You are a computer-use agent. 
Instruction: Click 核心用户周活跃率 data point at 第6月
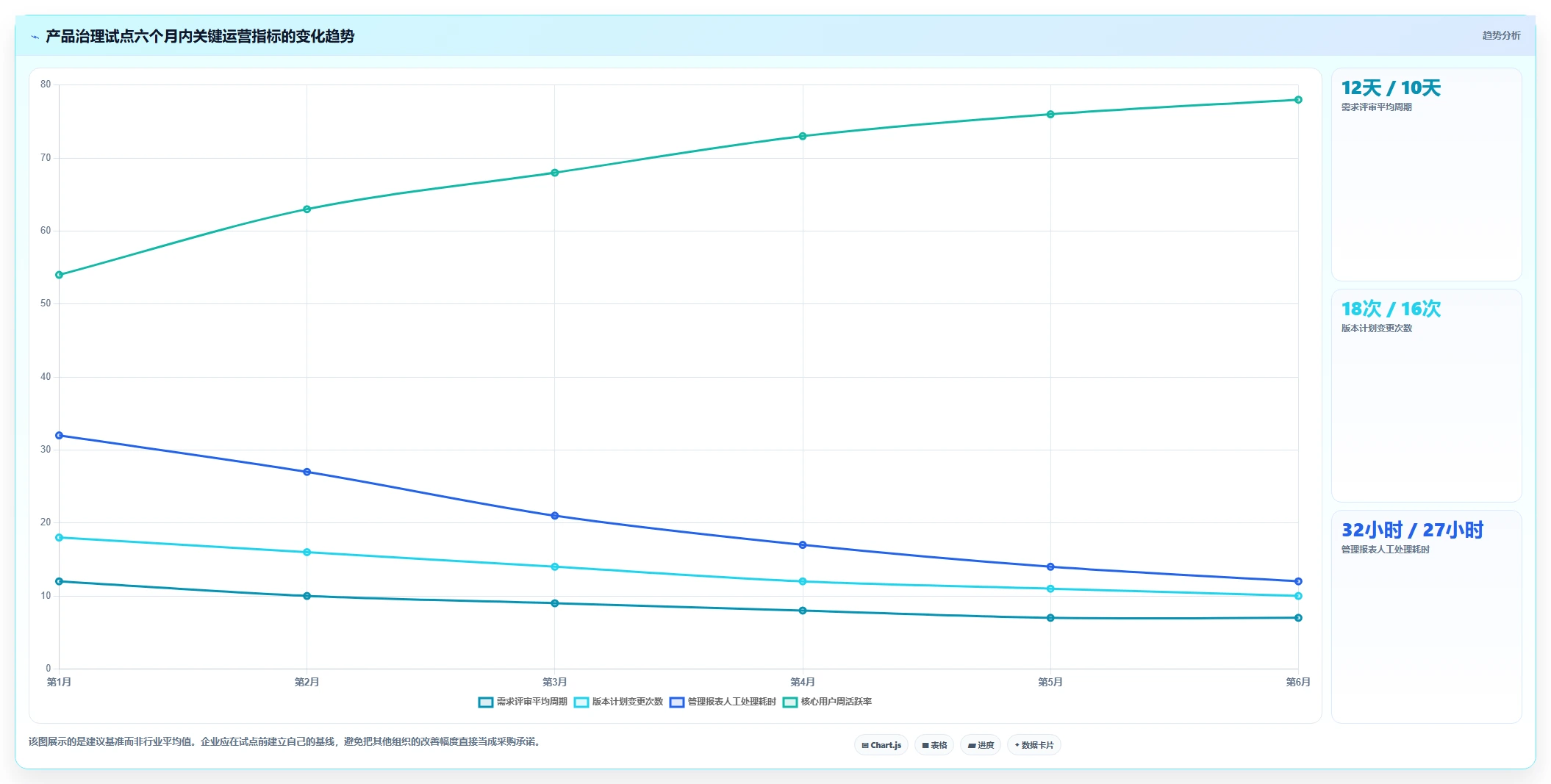tap(1298, 100)
